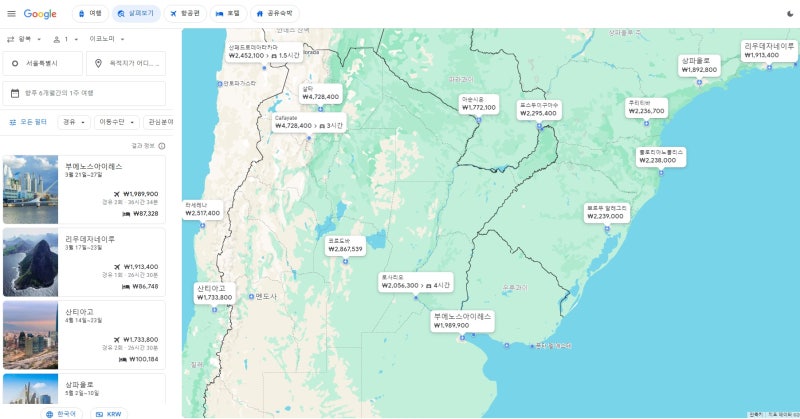This screenshot has width=800, height=419.
Task: Select the 산티아고 title in results list
Action: click(79, 312)
